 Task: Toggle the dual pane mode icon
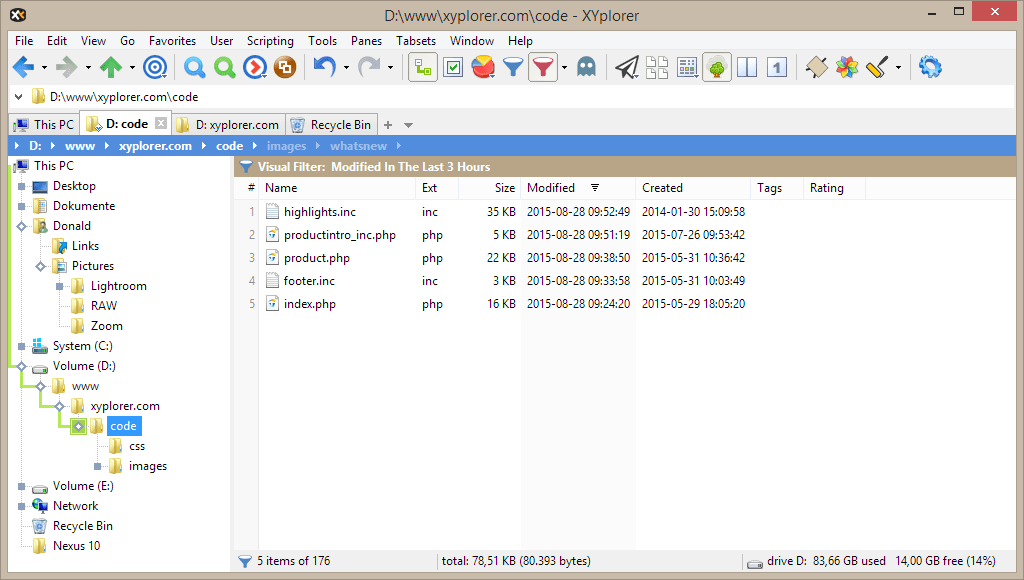(747, 67)
